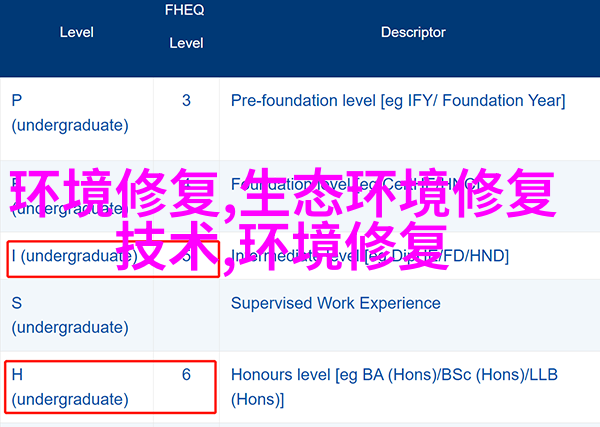This screenshot has width=600, height=427.
Task: Click the pink 技术 overlay text
Action: coord(167,246)
